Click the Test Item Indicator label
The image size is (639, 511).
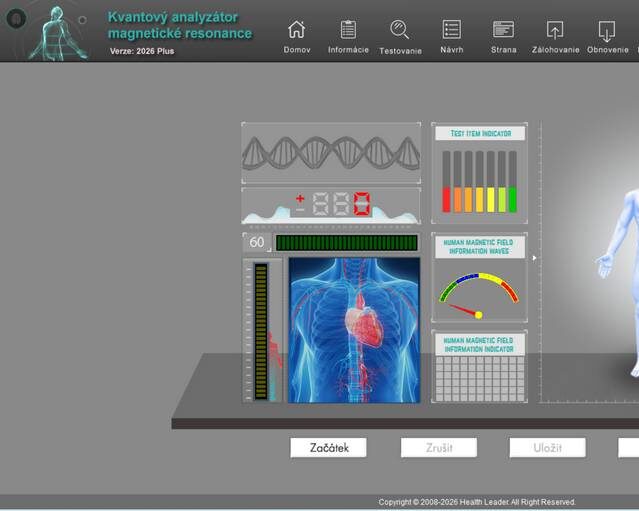point(480,133)
